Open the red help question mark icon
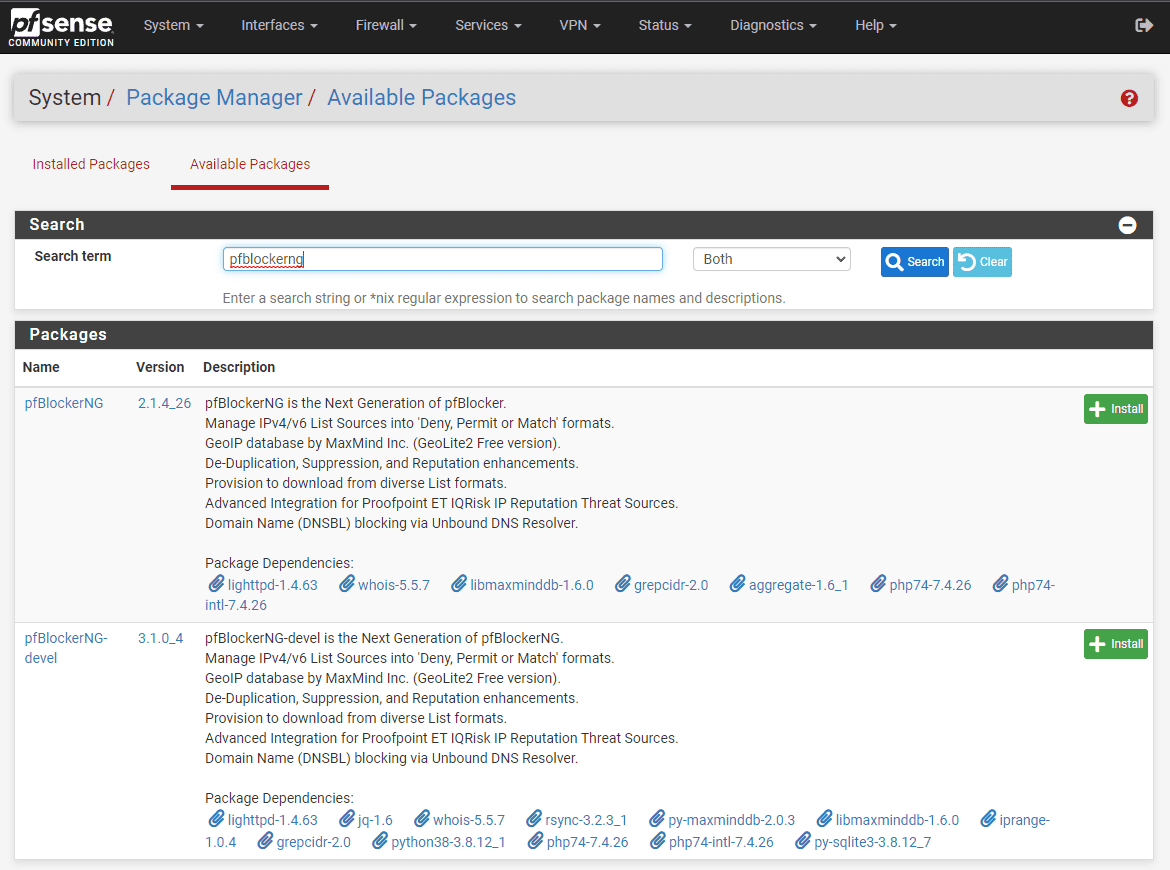The width and height of the screenshot is (1170, 870). [1129, 98]
